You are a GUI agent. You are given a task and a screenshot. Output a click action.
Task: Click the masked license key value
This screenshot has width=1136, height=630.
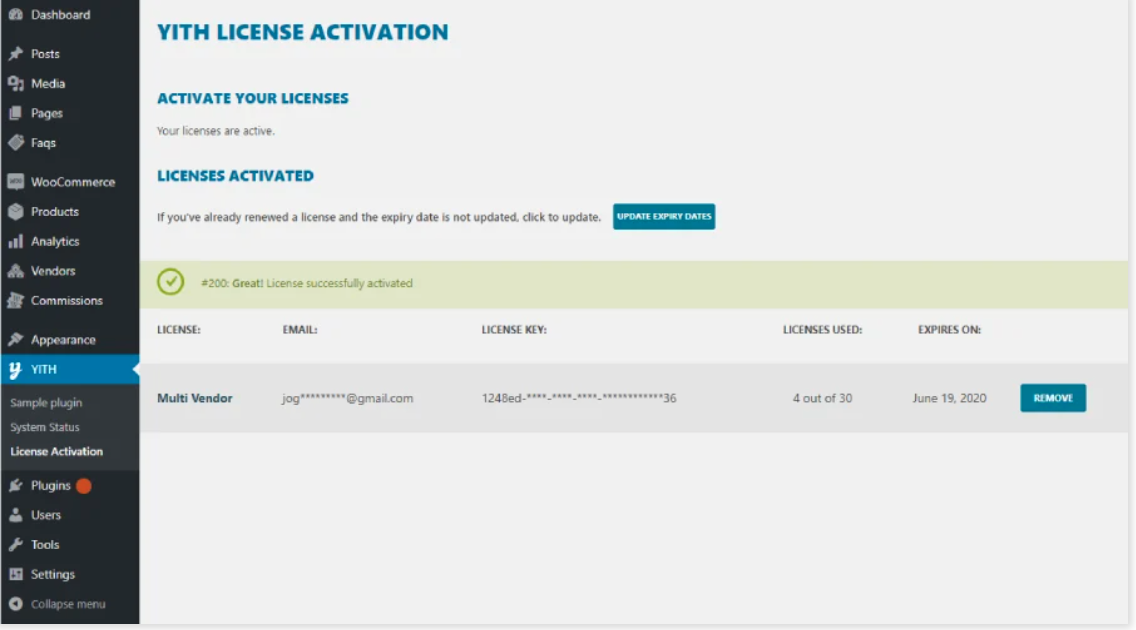click(x=579, y=398)
